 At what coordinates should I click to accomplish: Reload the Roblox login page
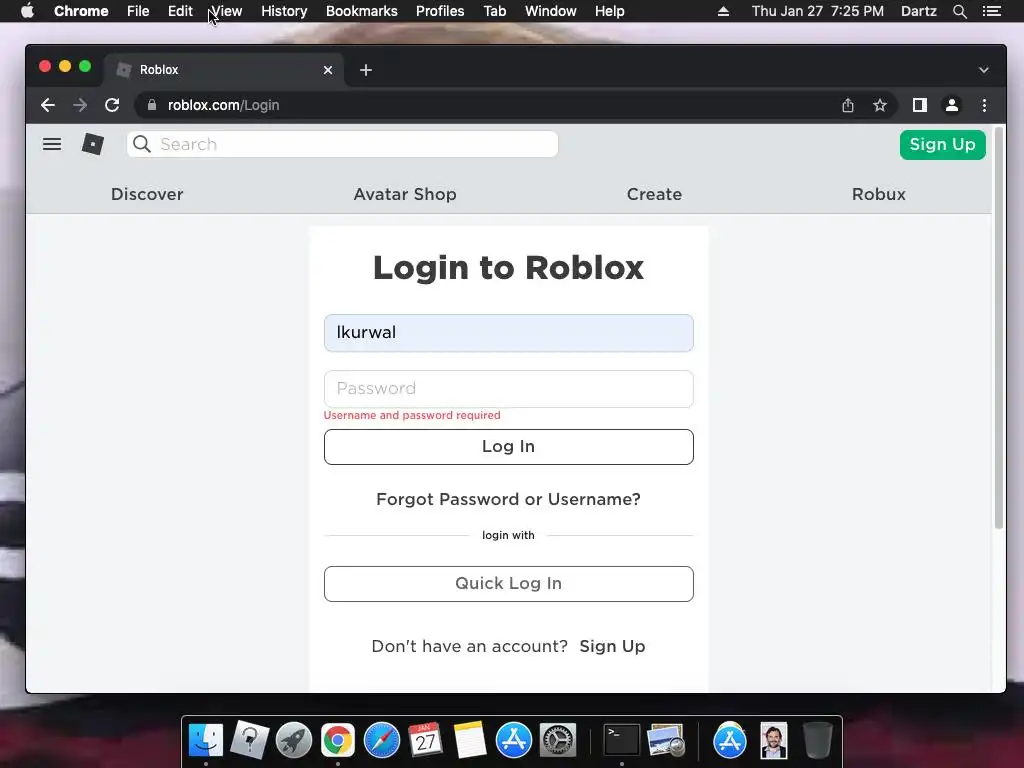coord(112,105)
